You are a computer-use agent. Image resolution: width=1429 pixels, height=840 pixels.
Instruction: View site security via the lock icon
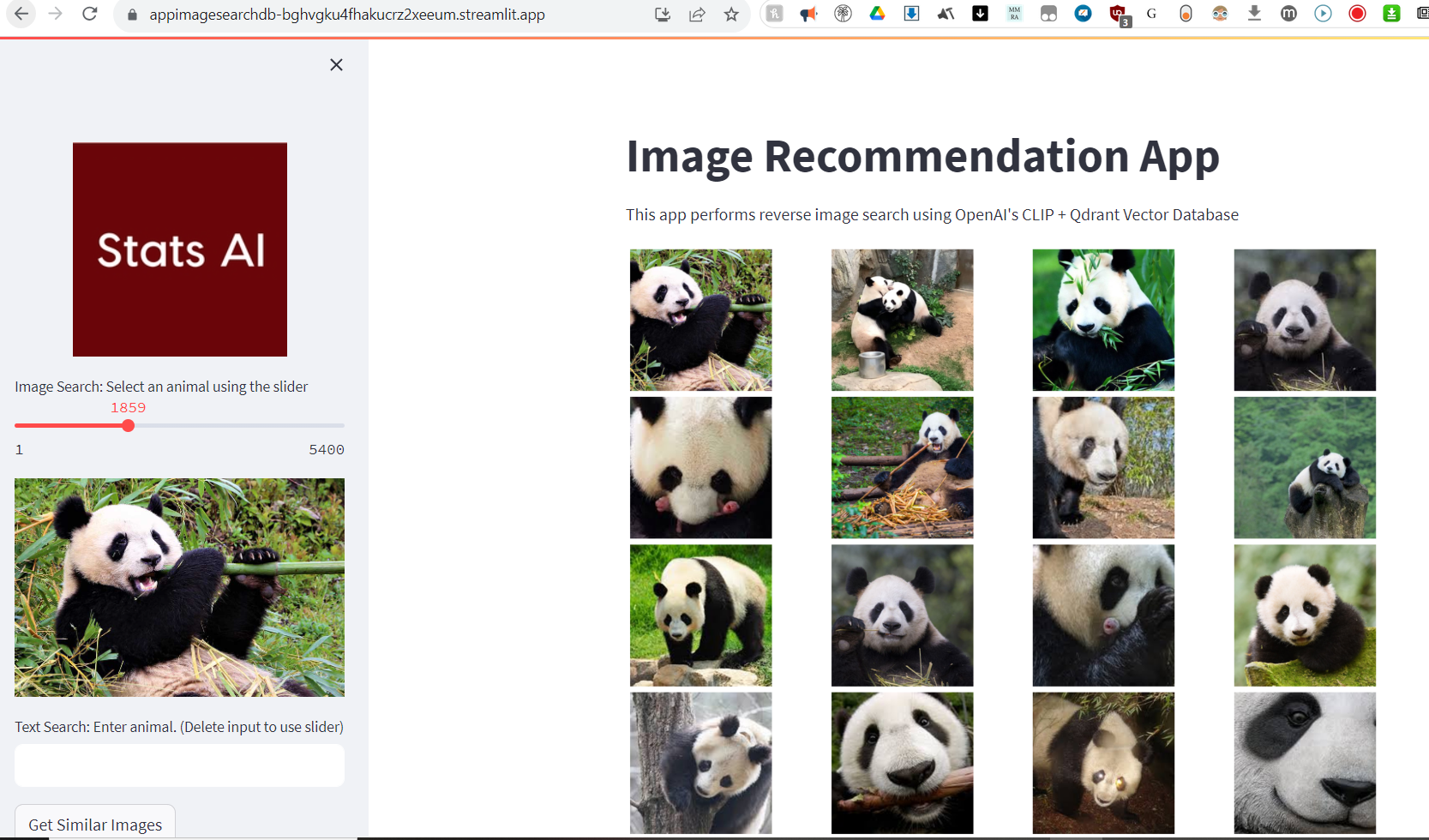coord(131,15)
